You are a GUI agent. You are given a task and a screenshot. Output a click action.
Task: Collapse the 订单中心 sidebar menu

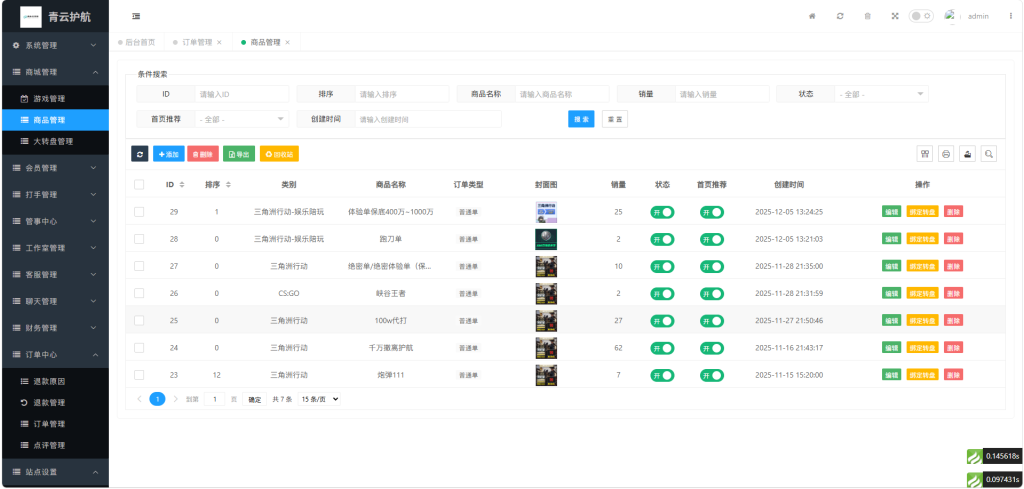pos(54,355)
